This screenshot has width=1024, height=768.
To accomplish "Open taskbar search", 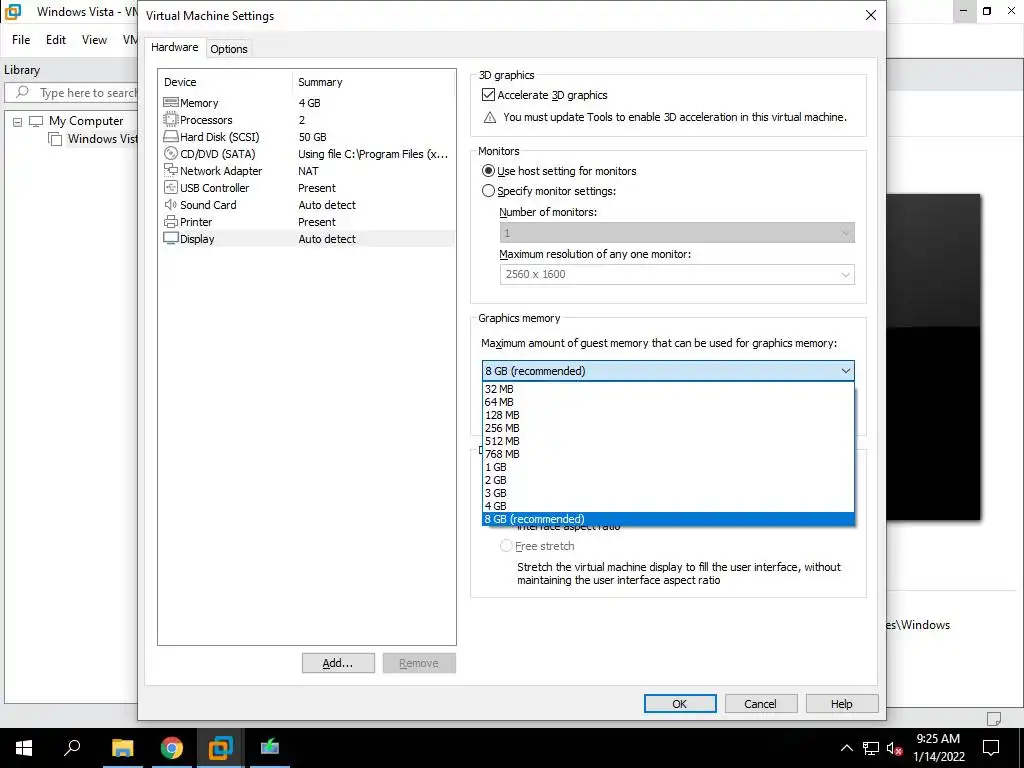I will click(72, 748).
